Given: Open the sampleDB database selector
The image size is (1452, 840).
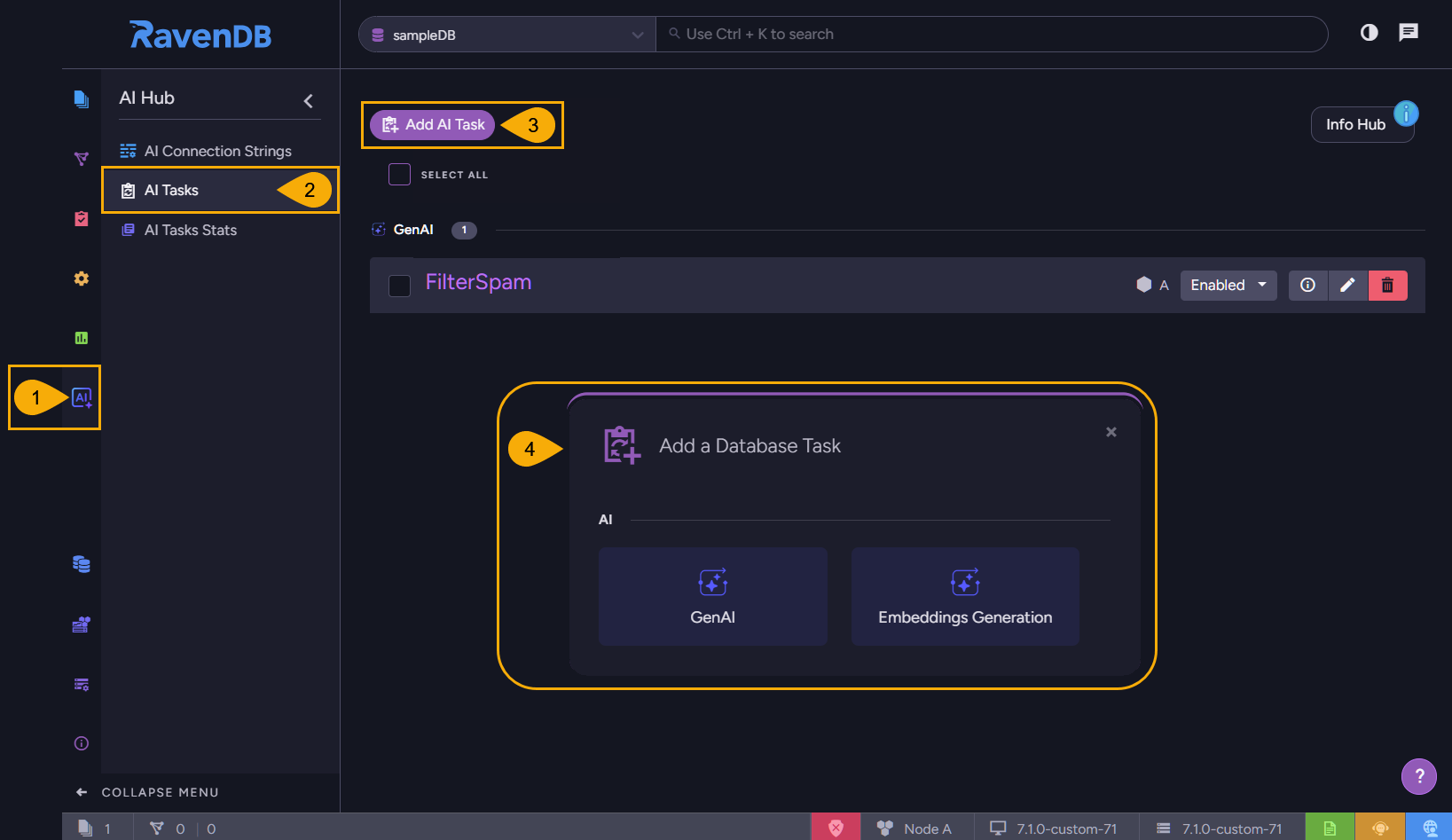Looking at the screenshot, I should point(507,35).
